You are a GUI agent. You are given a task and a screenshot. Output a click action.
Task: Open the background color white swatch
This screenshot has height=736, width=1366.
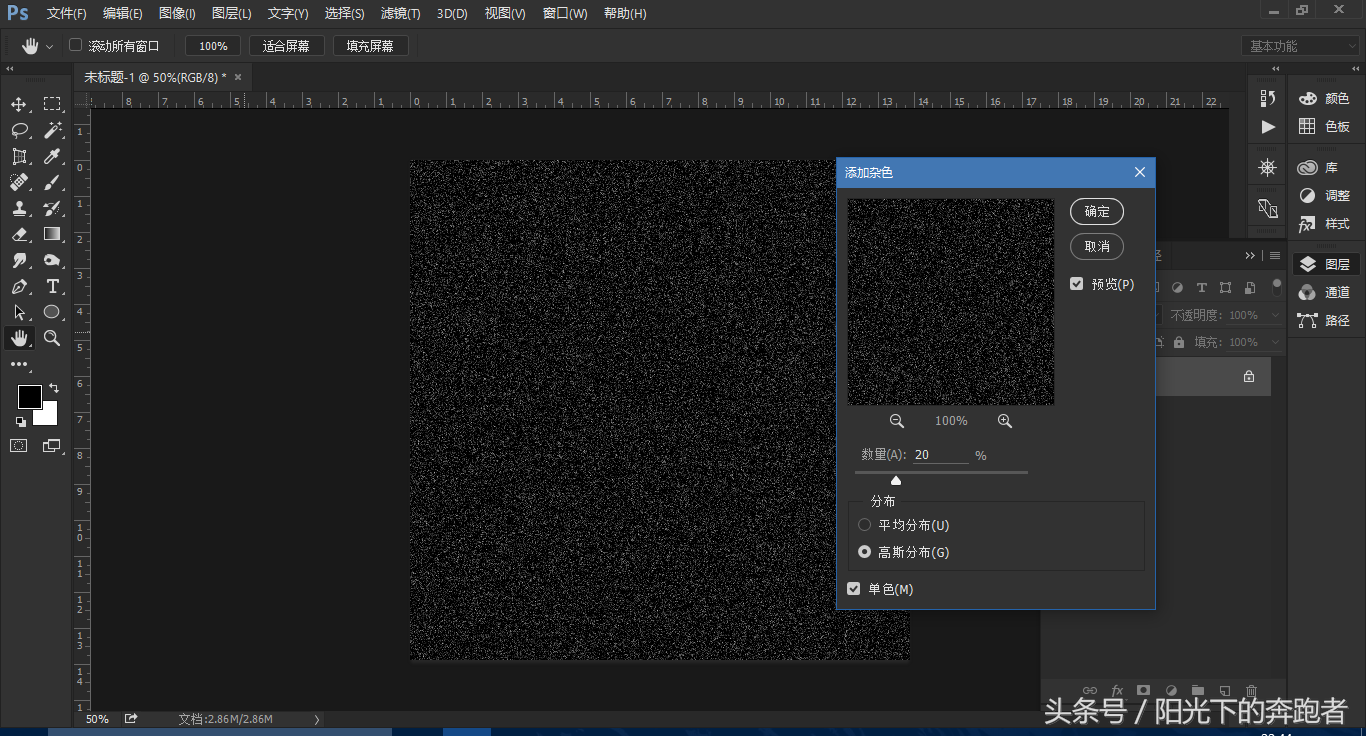[x=49, y=416]
